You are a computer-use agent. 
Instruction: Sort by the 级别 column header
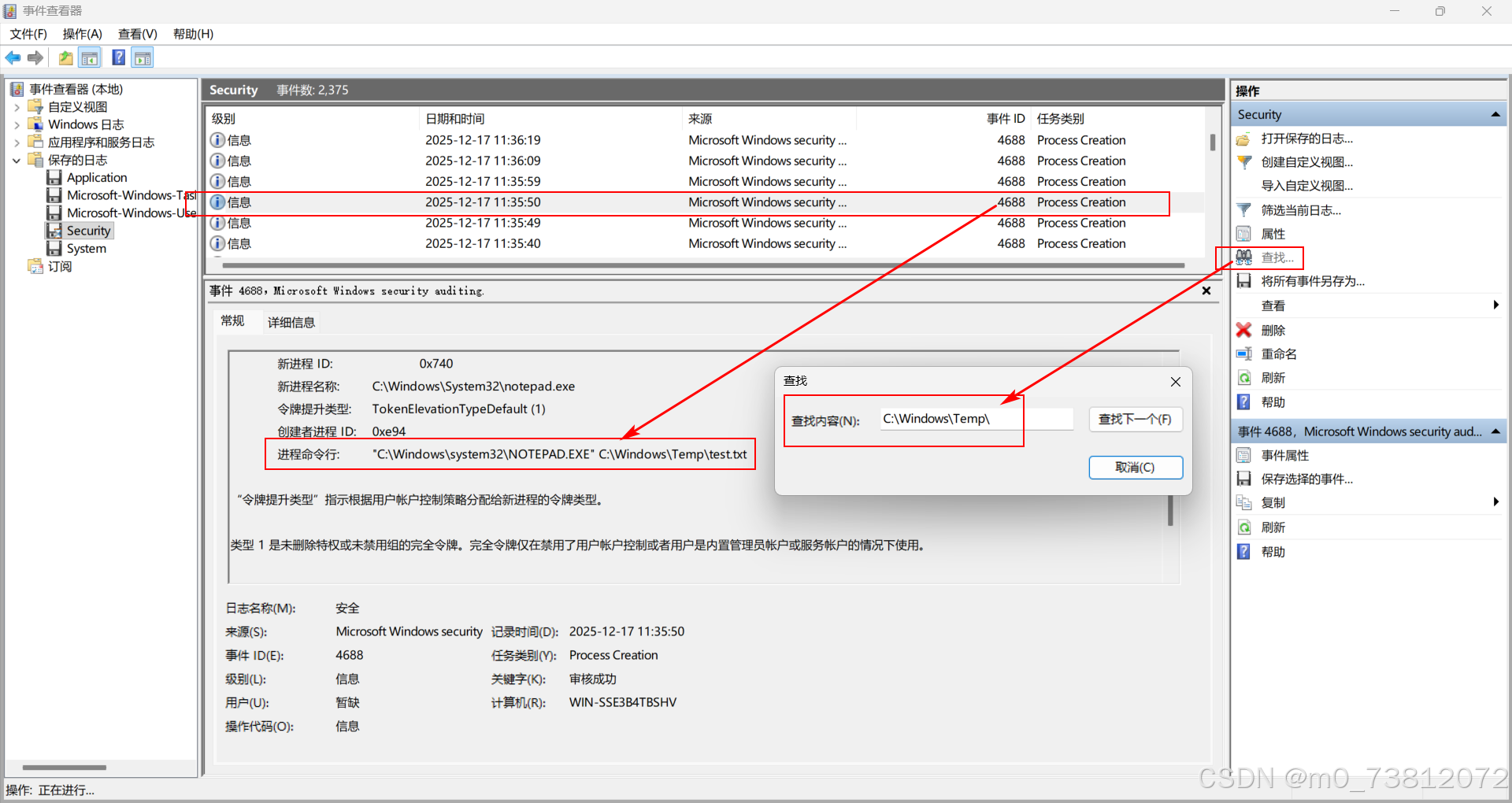point(313,119)
